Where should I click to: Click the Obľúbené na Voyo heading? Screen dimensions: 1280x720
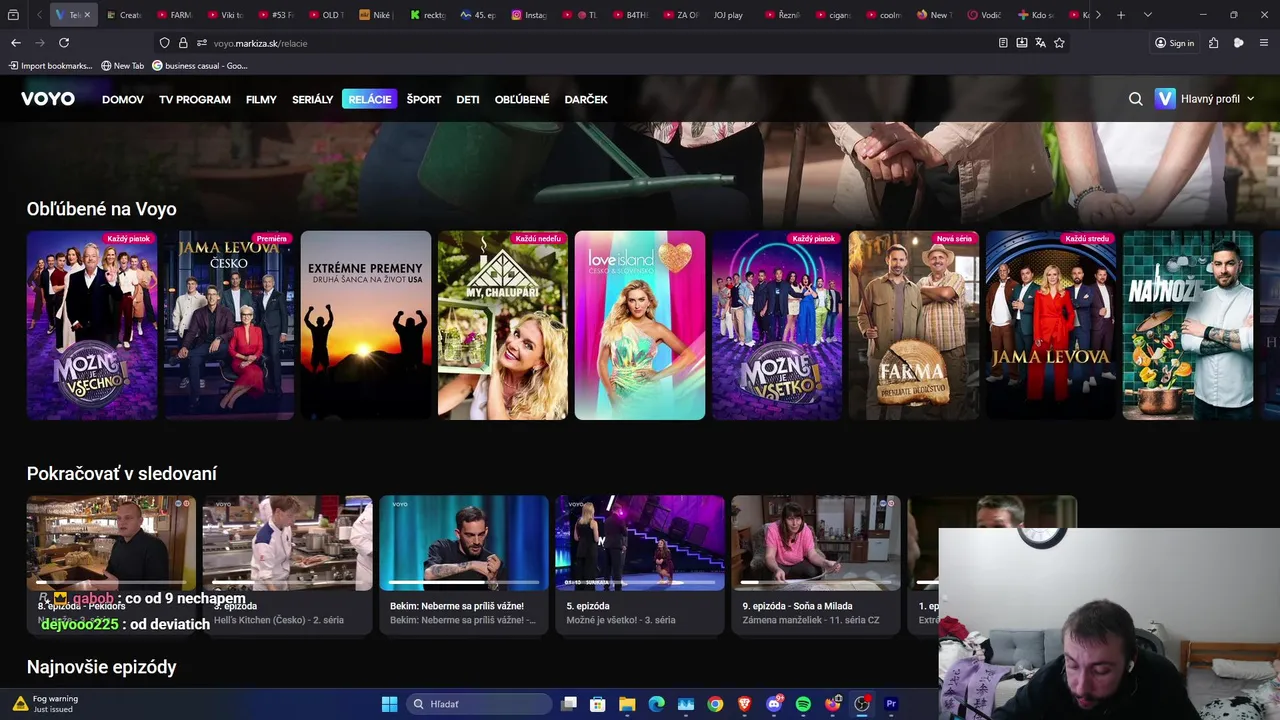102,209
